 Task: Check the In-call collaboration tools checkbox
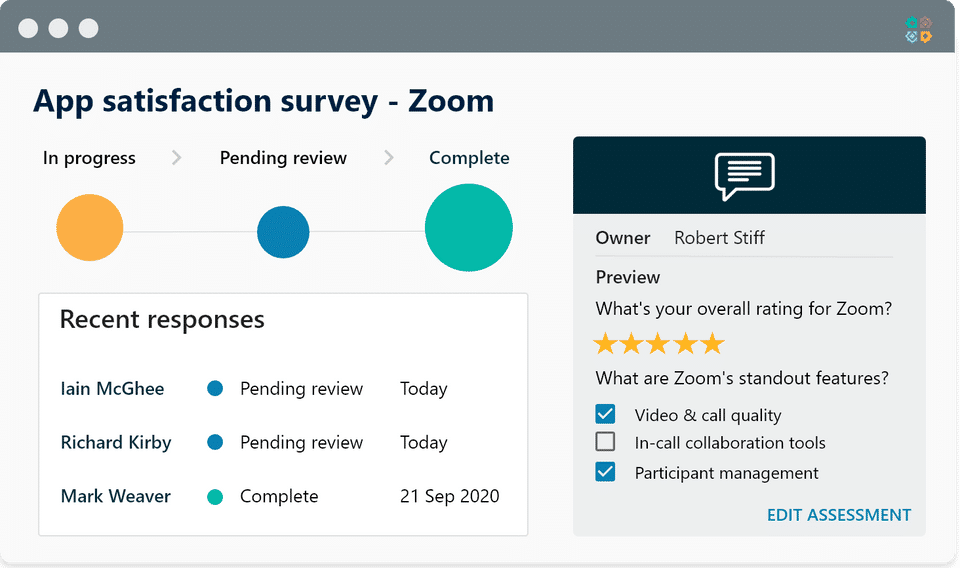[605, 442]
